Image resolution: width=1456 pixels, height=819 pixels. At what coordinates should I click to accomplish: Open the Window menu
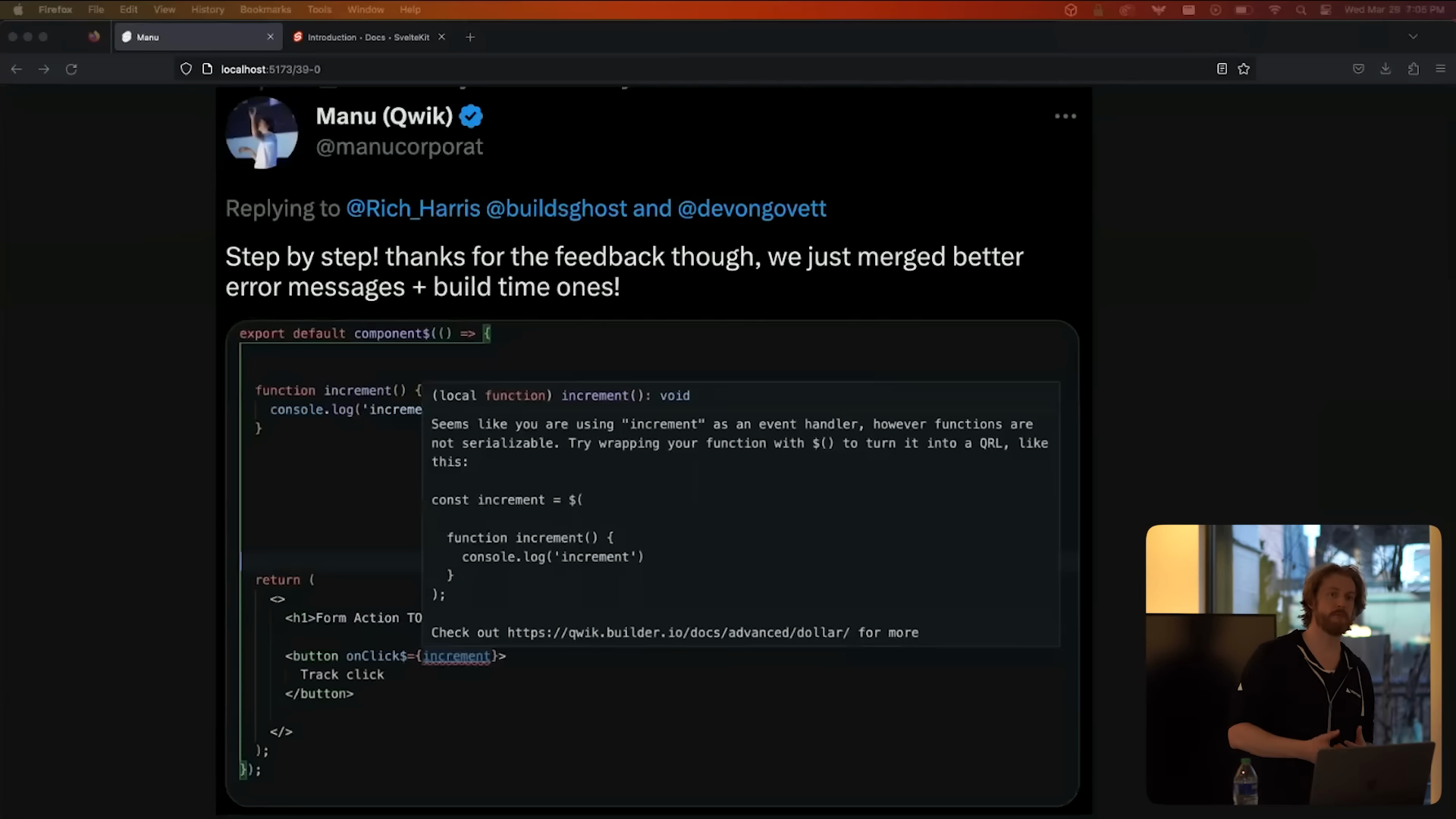coord(366,10)
